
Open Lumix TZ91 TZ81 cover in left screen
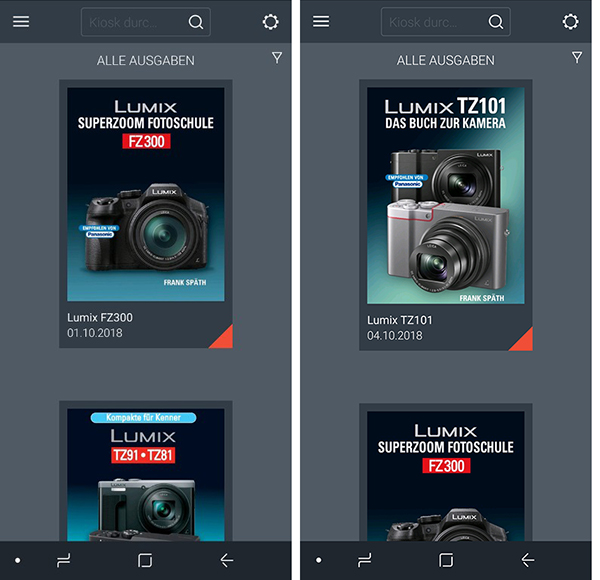coord(146,475)
